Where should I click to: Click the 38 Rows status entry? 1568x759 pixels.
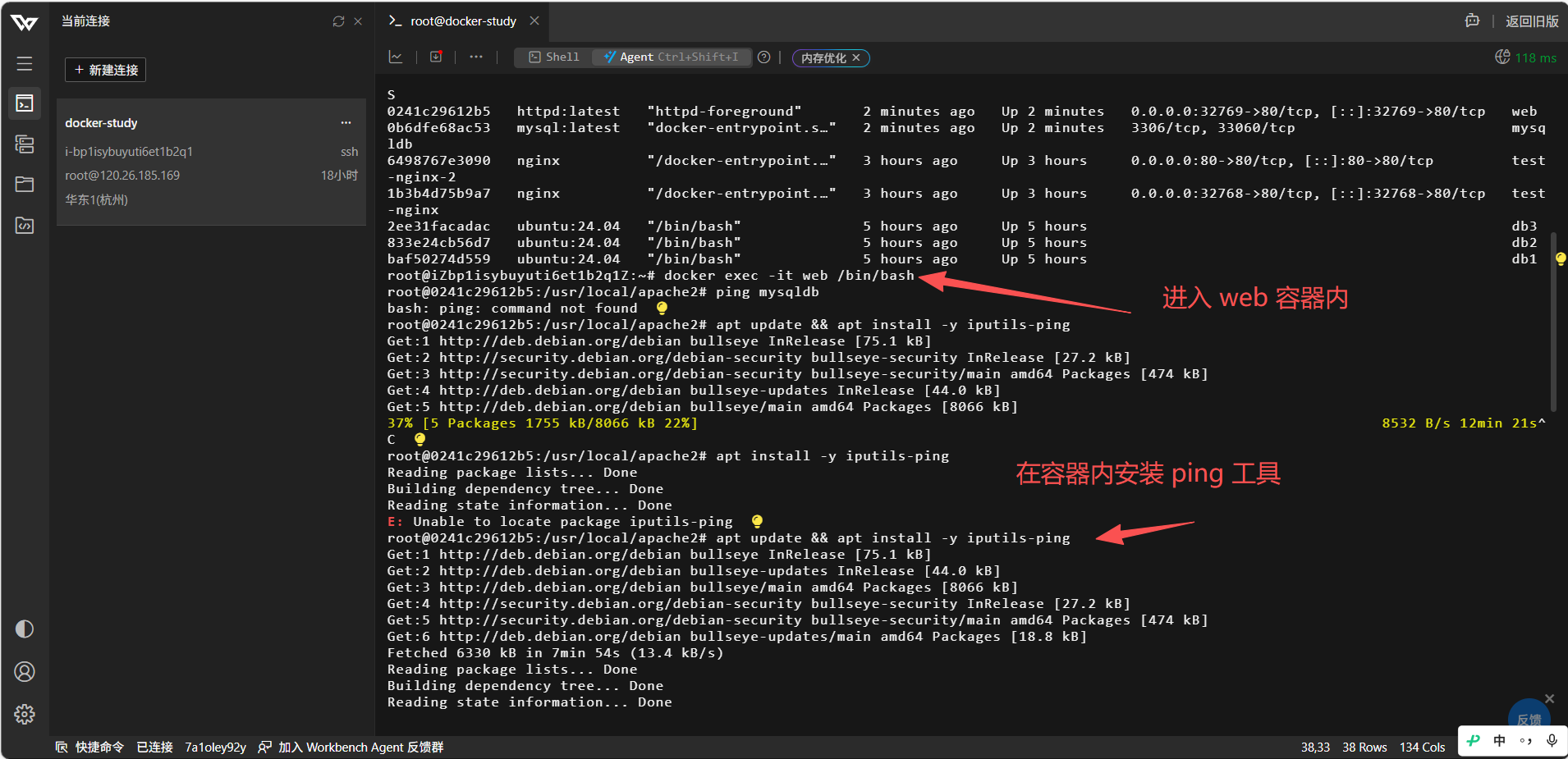coord(1364,747)
